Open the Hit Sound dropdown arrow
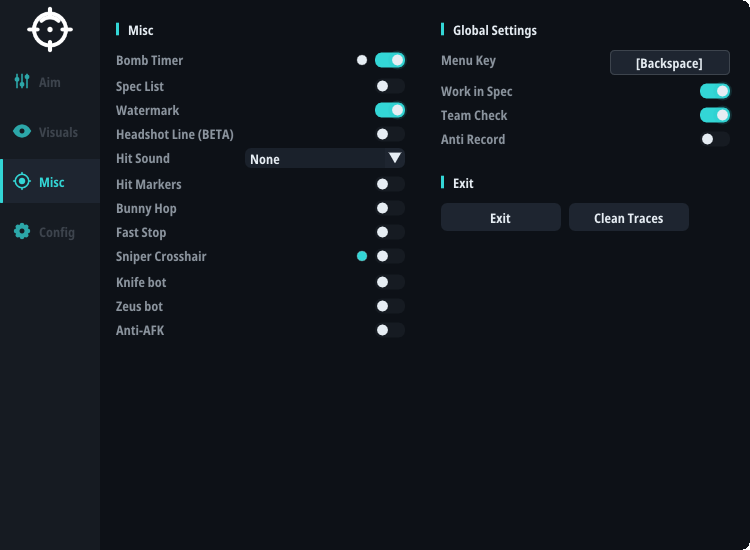 point(395,158)
